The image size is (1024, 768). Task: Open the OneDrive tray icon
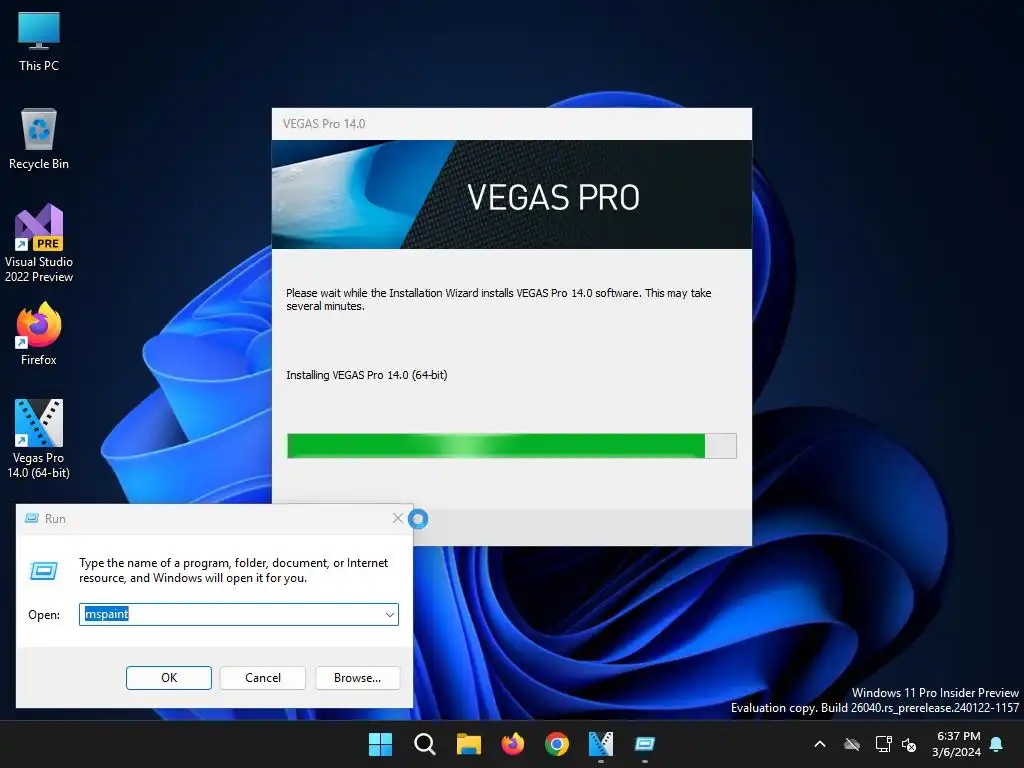pyautogui.click(x=852, y=744)
